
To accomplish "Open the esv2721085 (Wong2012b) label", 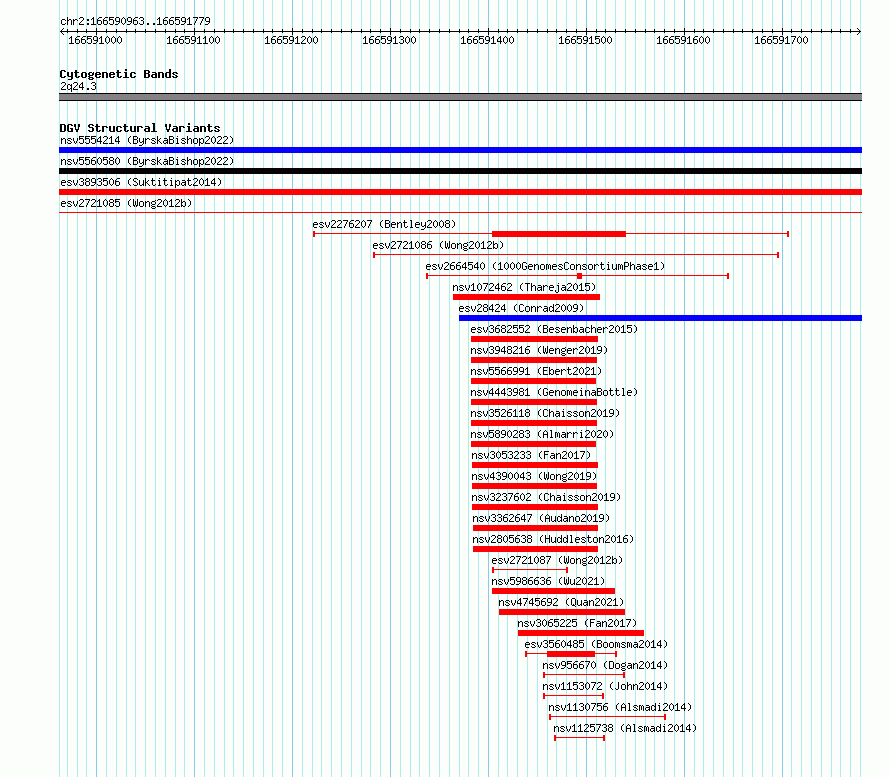I will (126, 203).
